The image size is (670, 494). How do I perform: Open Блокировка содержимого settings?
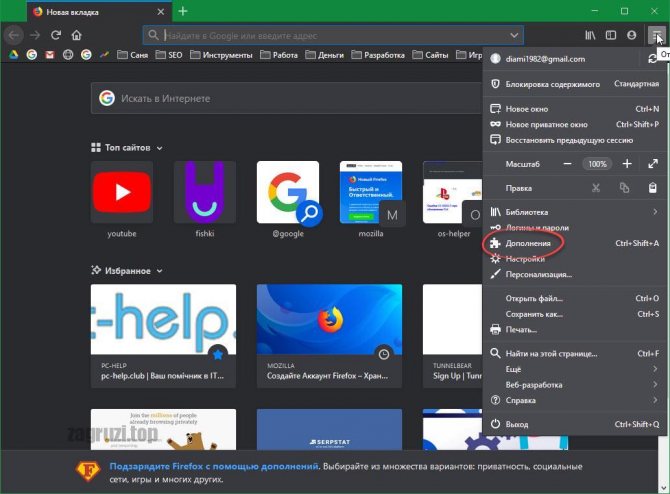click(x=574, y=84)
